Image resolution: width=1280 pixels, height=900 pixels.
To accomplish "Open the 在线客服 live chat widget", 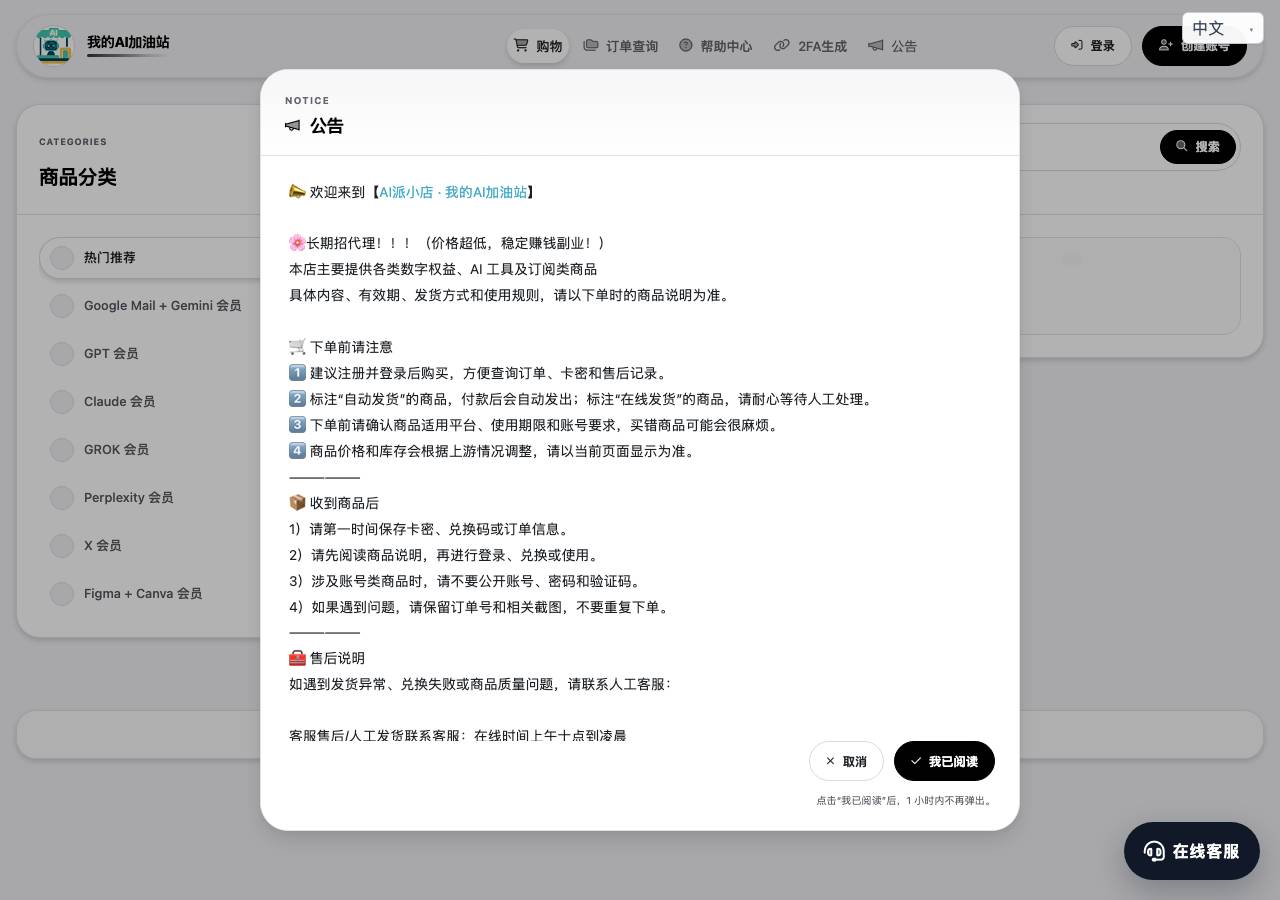I will click(x=1191, y=851).
